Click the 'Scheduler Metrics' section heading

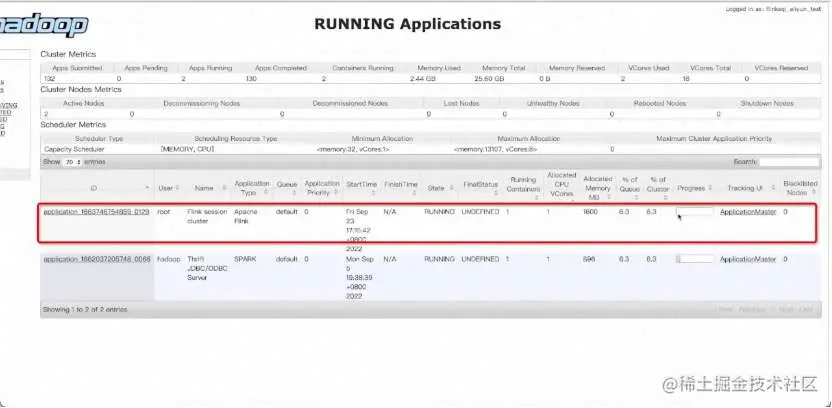(x=73, y=125)
